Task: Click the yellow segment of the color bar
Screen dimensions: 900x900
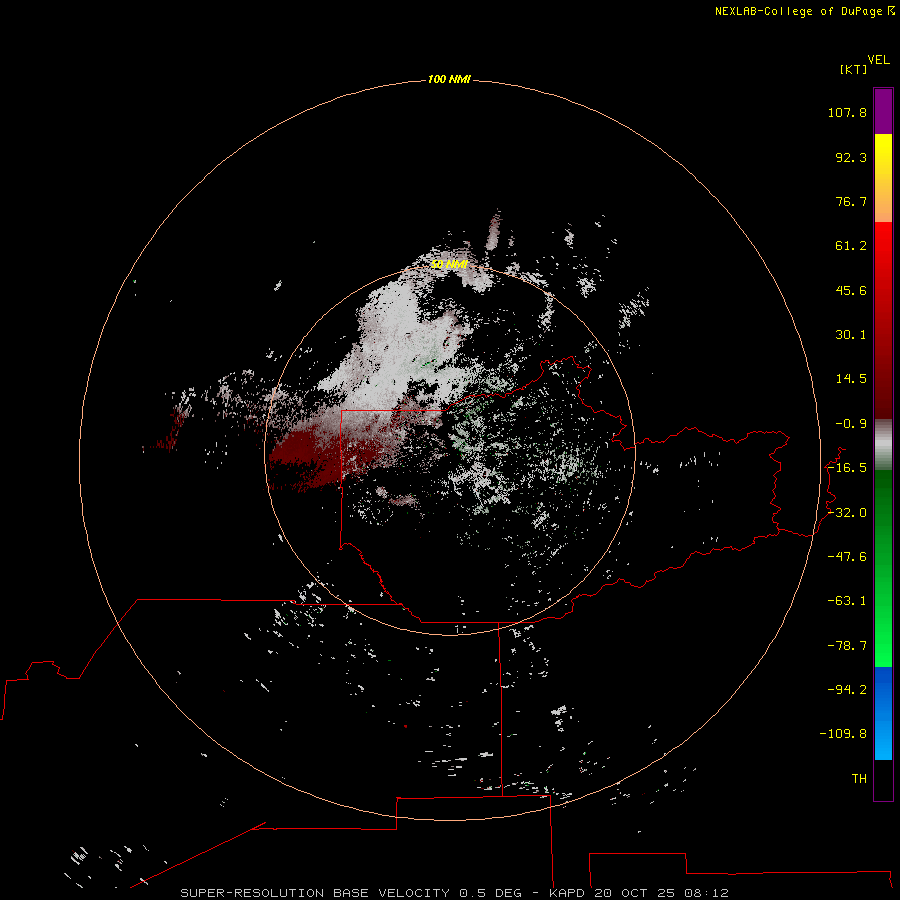Action: (883, 178)
